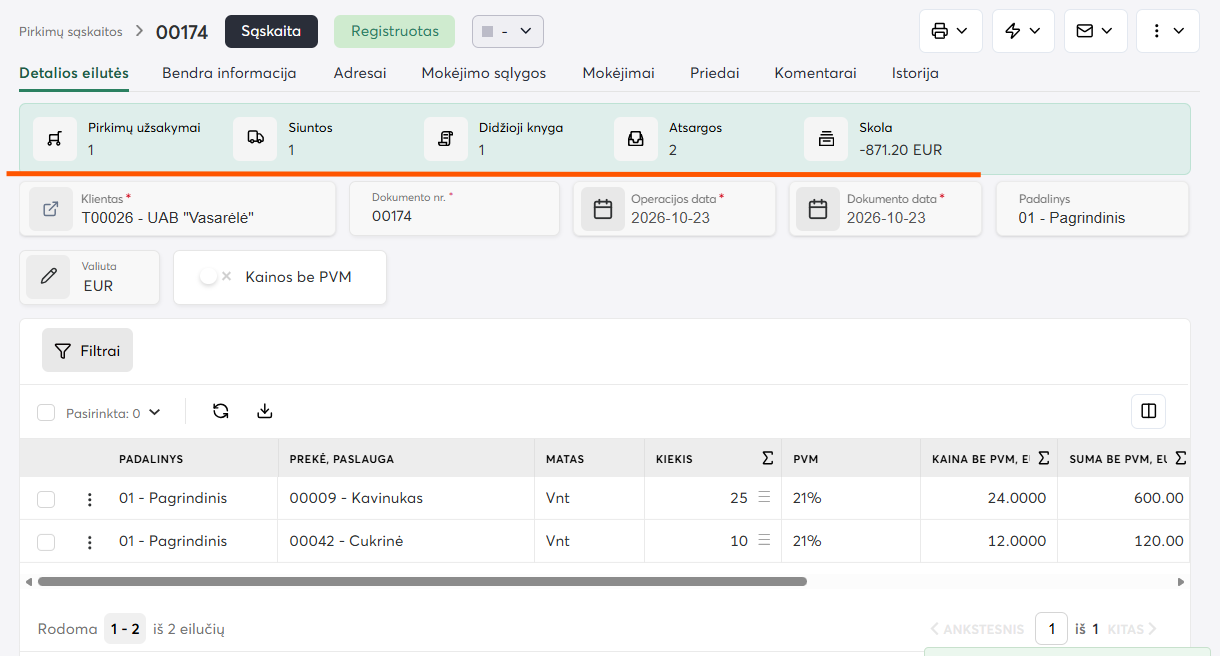Screen dimensions: 1220x656
Task: Open Didžioji knyga ledger icon
Action: pos(446,139)
